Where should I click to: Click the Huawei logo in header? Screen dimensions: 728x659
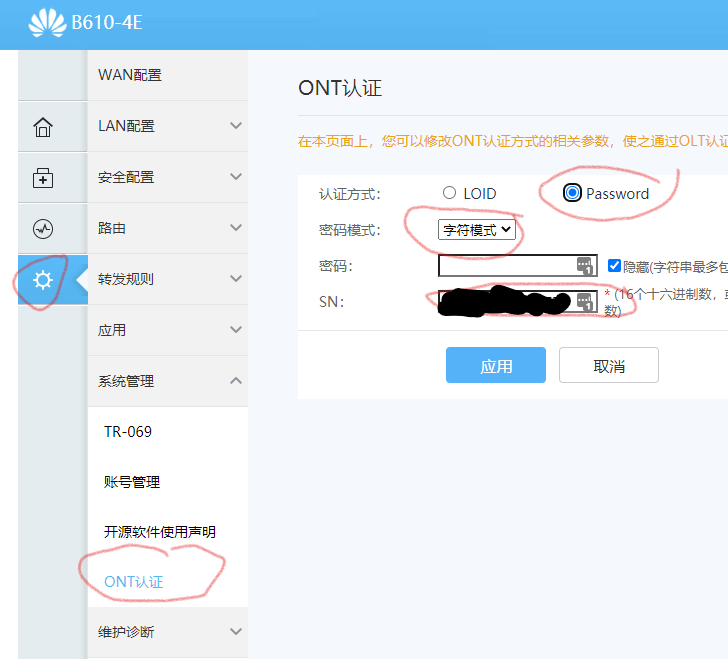point(46,23)
